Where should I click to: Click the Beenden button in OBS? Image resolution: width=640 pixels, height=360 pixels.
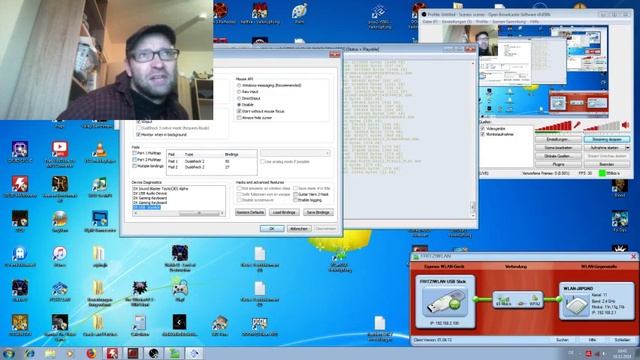(x=607, y=164)
